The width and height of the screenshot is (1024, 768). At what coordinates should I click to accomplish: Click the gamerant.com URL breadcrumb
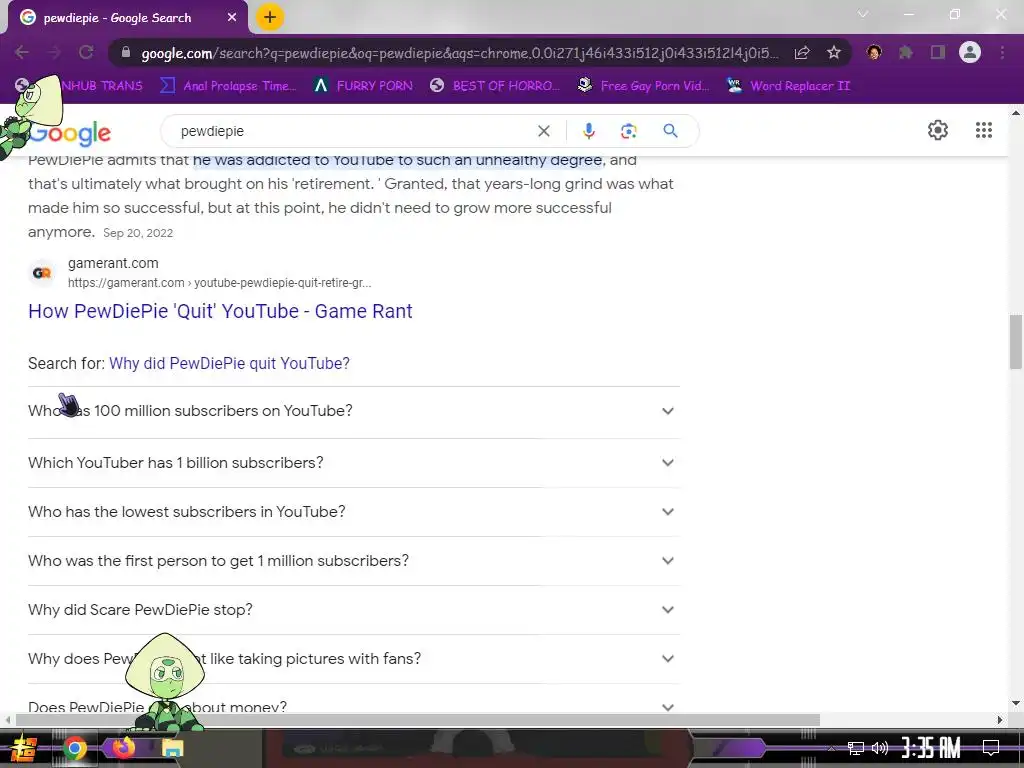[x=219, y=283]
